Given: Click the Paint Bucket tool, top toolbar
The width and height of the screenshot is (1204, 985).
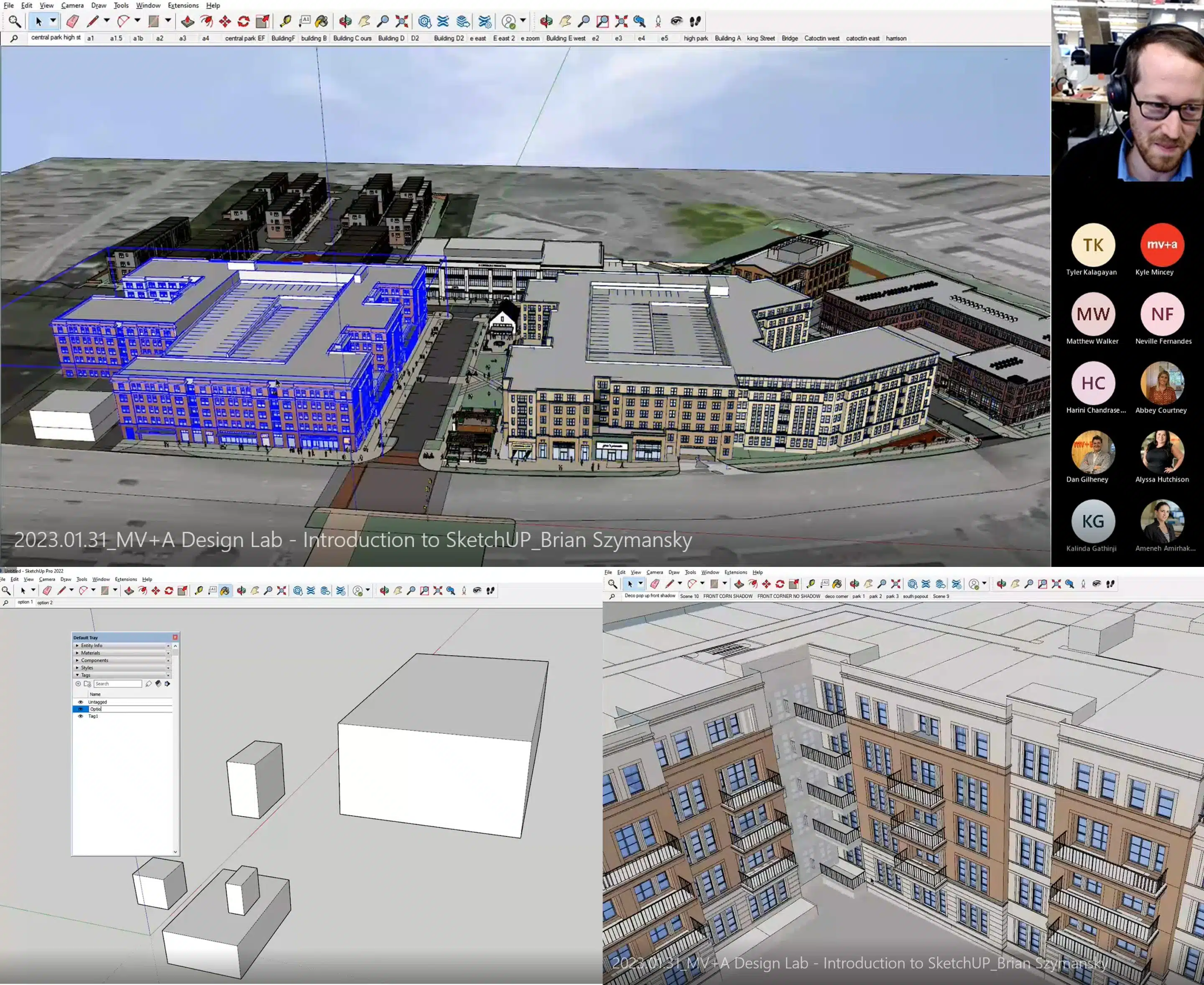Looking at the screenshot, I should click(322, 22).
